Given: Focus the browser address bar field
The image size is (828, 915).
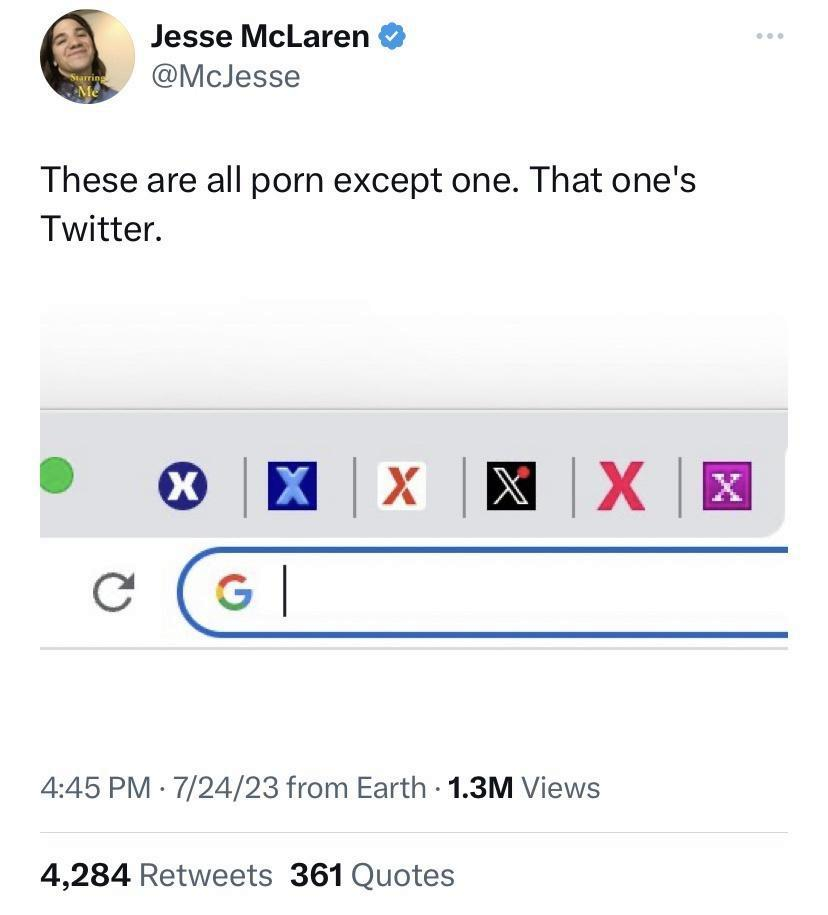Looking at the screenshot, I should [483, 592].
